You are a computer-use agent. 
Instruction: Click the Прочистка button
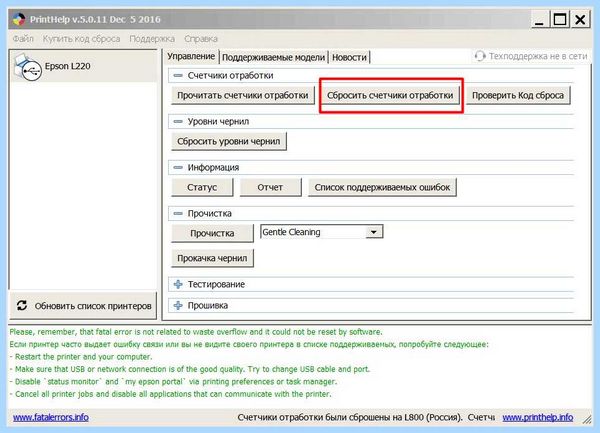click(212, 233)
